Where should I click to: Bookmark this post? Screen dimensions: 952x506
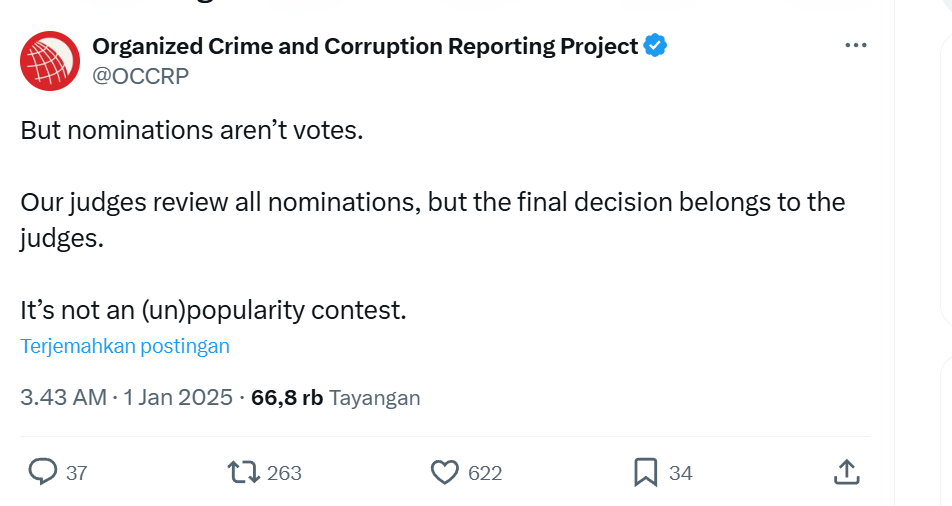[646, 472]
